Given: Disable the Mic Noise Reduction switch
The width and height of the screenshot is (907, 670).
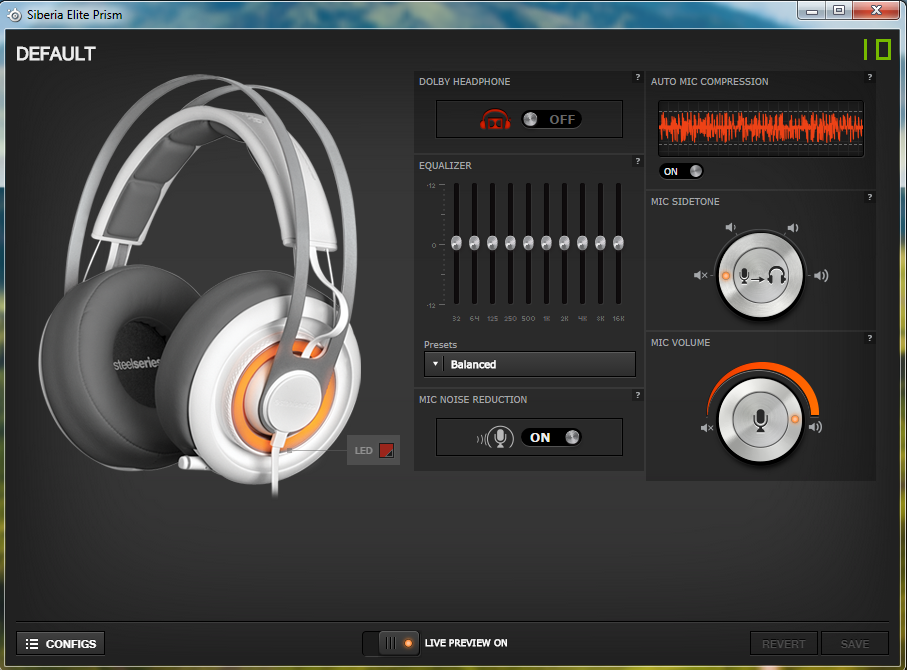Looking at the screenshot, I should (x=551, y=437).
